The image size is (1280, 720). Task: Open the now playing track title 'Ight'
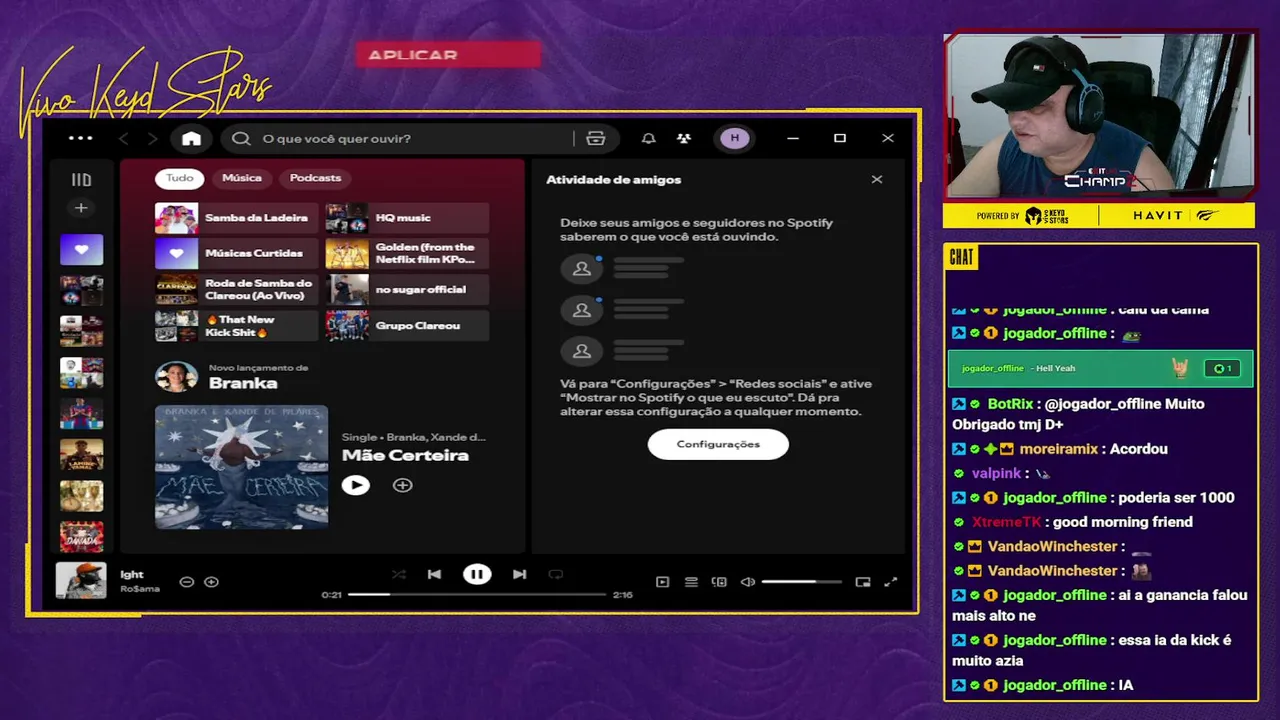(132, 575)
